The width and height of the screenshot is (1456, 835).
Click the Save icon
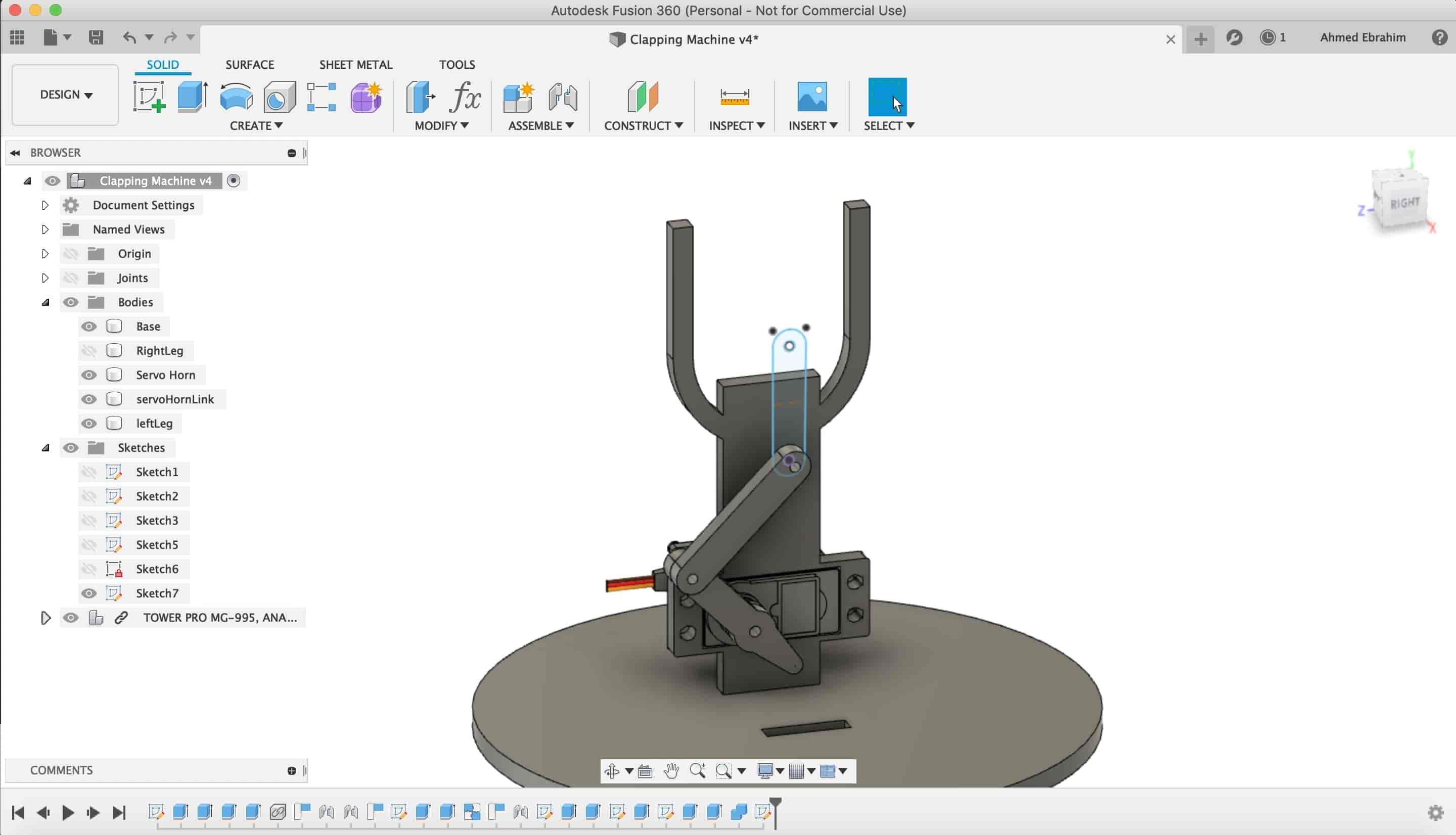click(96, 38)
